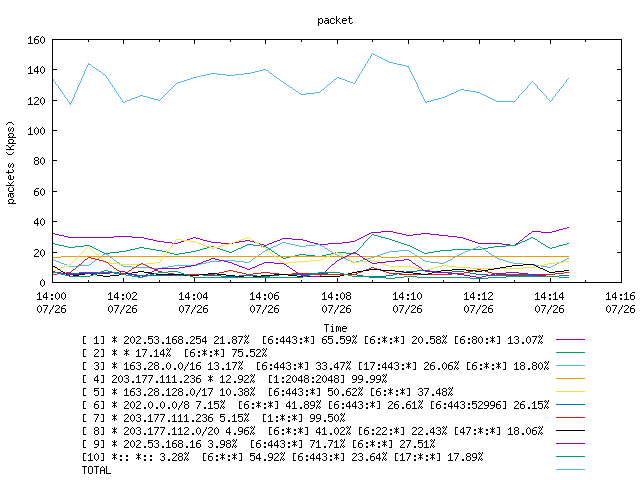Click green line sample for entry 10

coord(570,457)
